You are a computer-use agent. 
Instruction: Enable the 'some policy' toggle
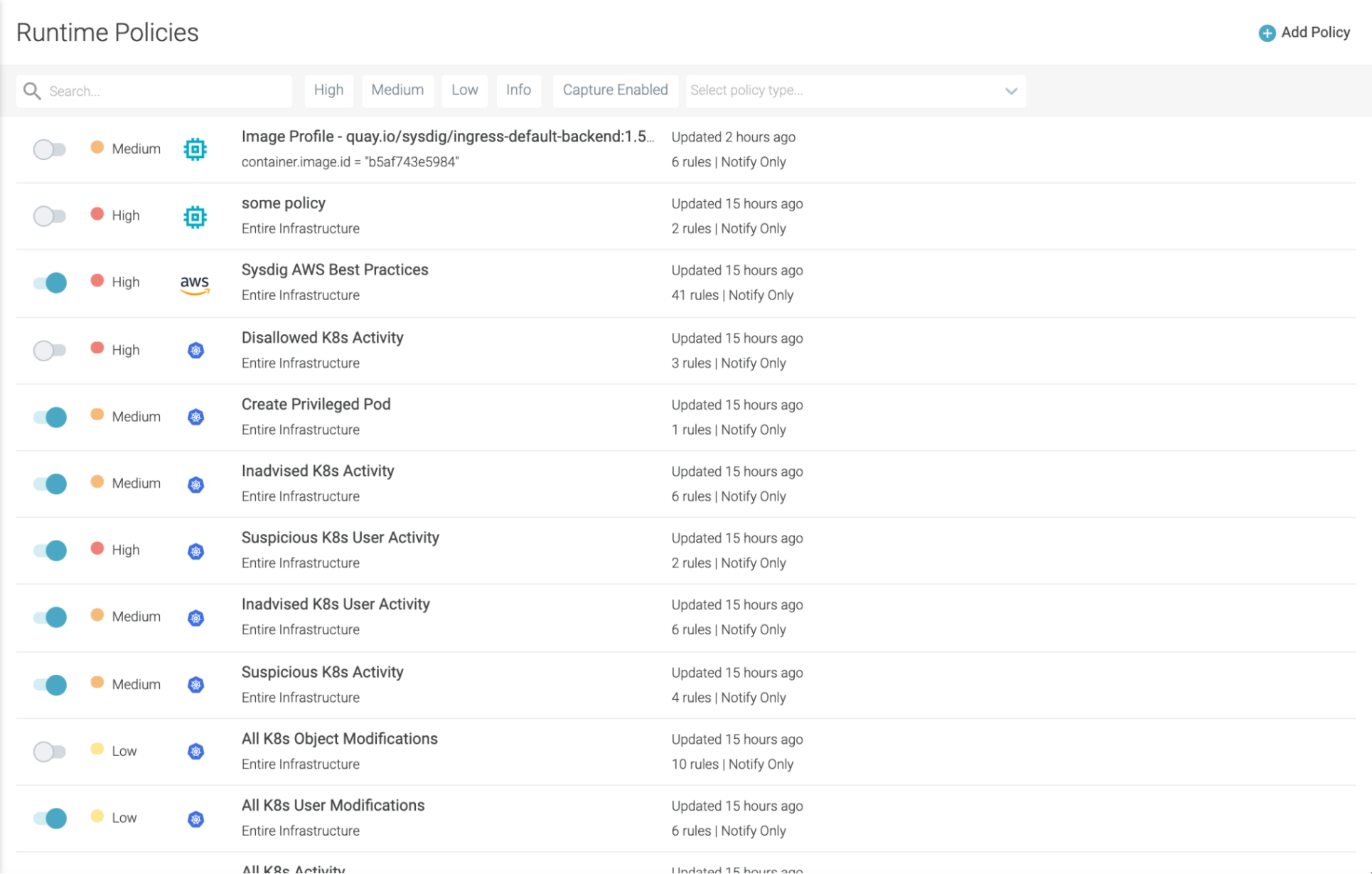pos(49,216)
